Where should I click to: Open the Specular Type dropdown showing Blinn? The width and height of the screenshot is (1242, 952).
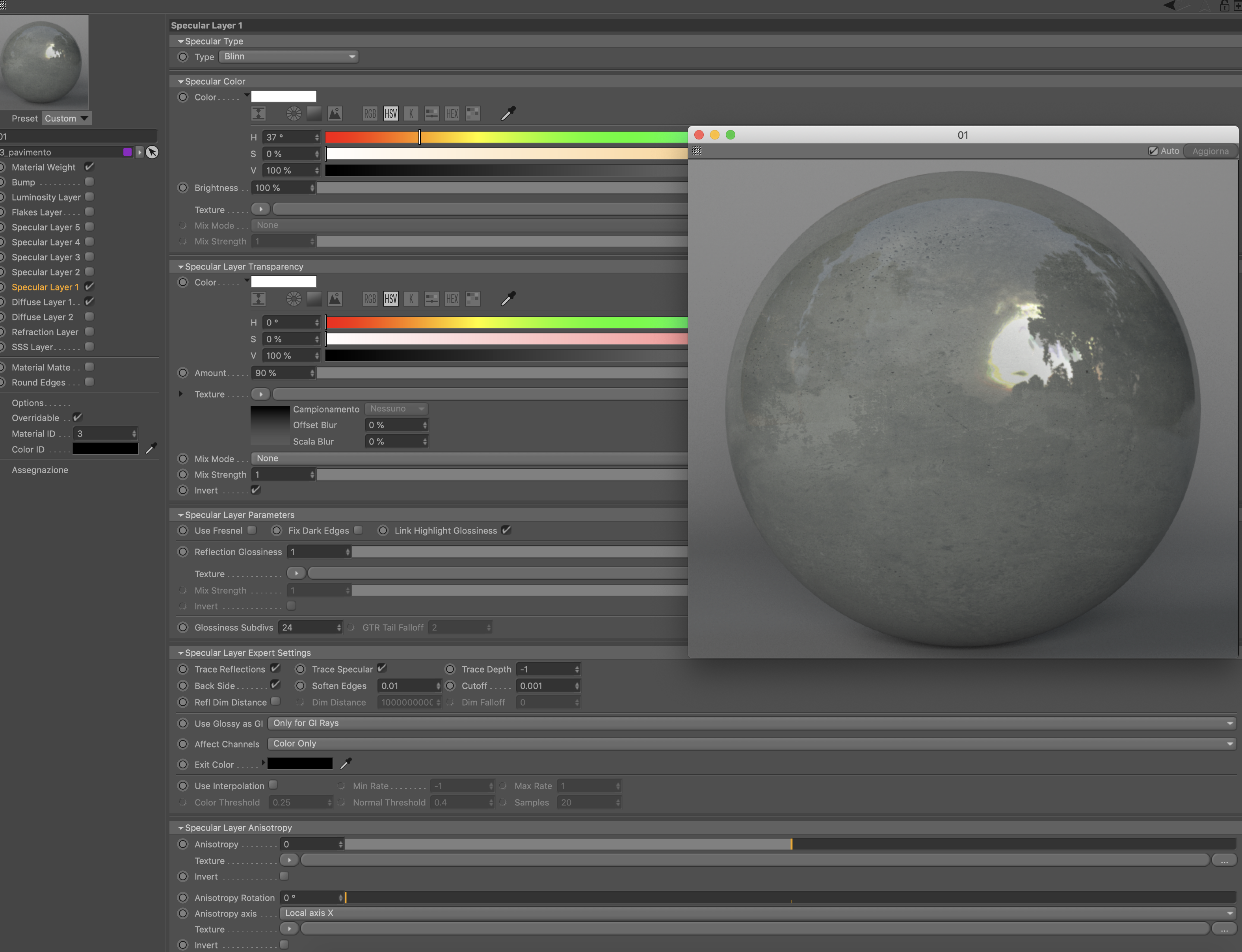point(288,57)
